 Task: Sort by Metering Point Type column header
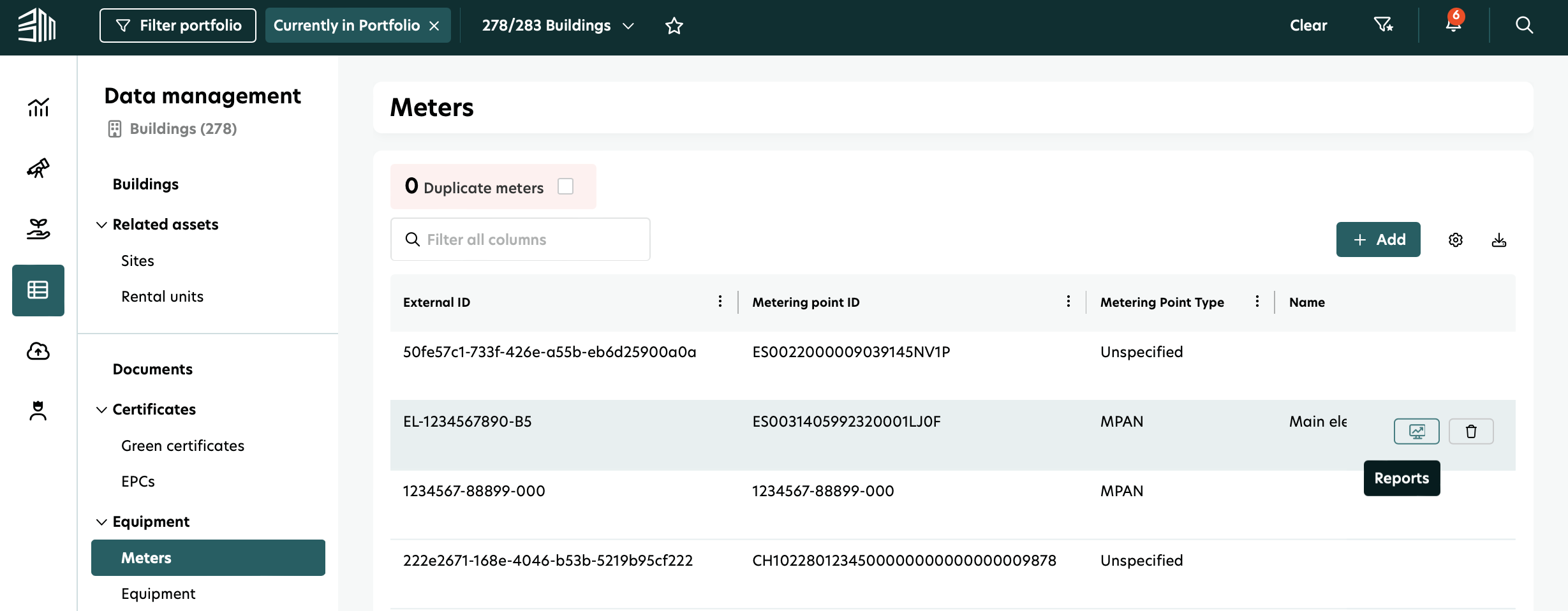click(x=1162, y=302)
